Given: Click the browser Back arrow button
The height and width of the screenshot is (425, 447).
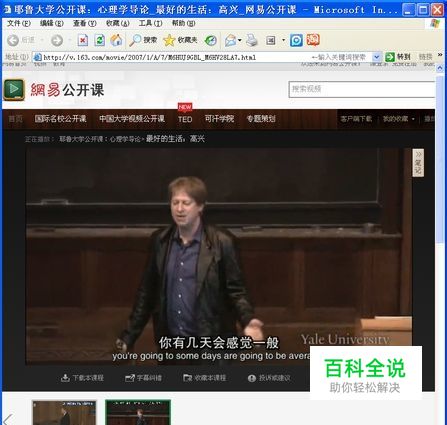Looking at the screenshot, I should click(x=13, y=40).
